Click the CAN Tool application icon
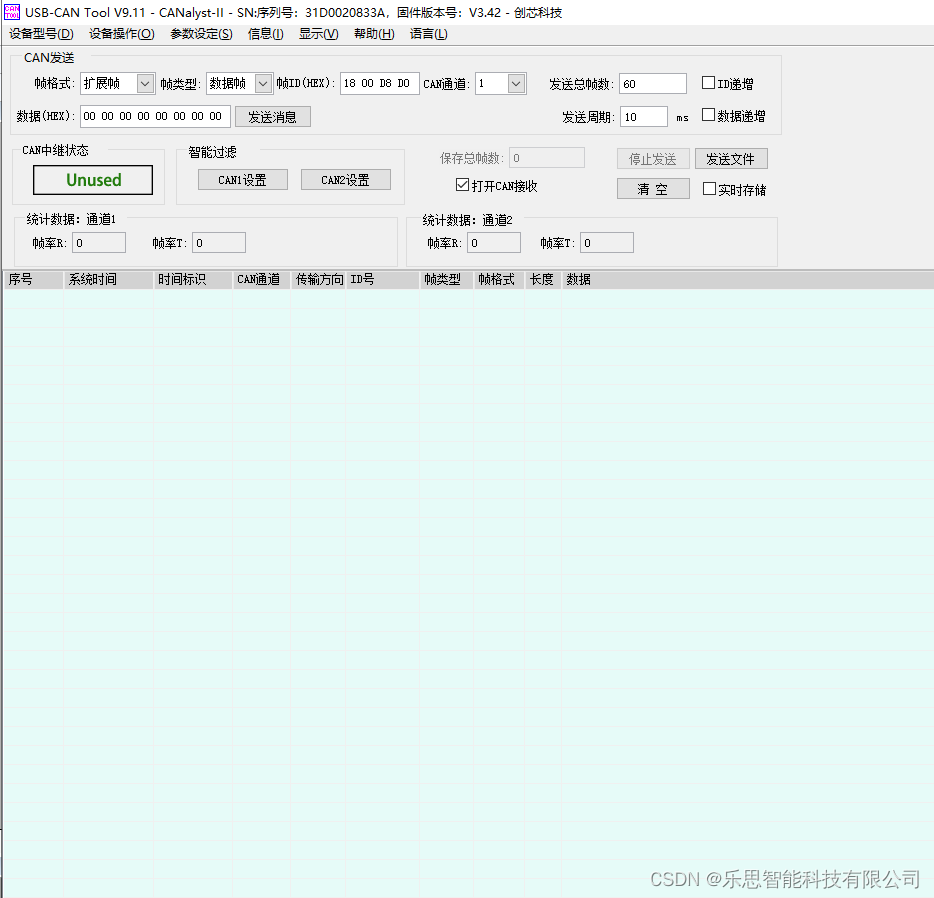 (10, 12)
